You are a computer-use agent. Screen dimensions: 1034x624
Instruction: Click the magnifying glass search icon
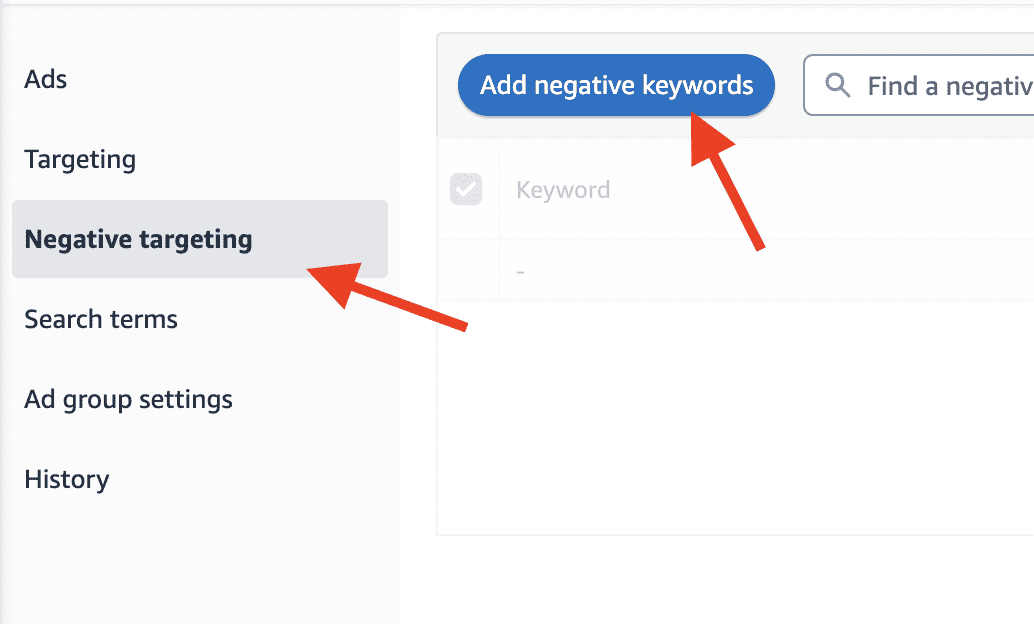tap(837, 85)
